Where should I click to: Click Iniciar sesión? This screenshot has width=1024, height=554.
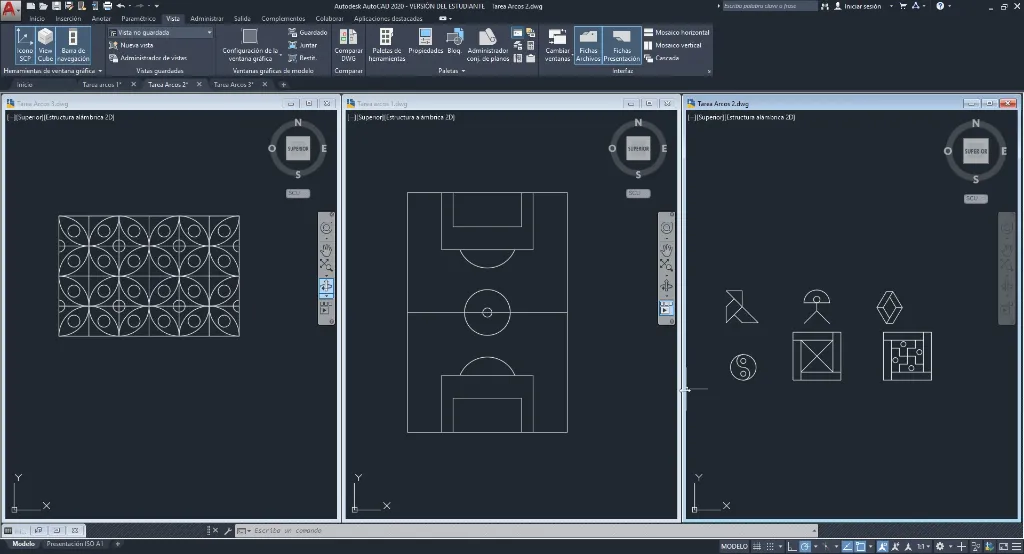pyautogui.click(x=857, y=6)
